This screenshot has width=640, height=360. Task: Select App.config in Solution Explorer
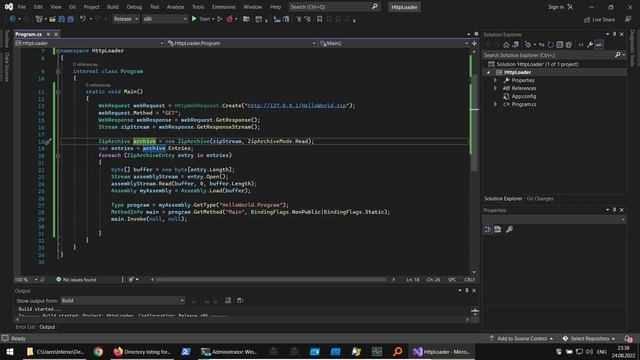click(x=524, y=96)
